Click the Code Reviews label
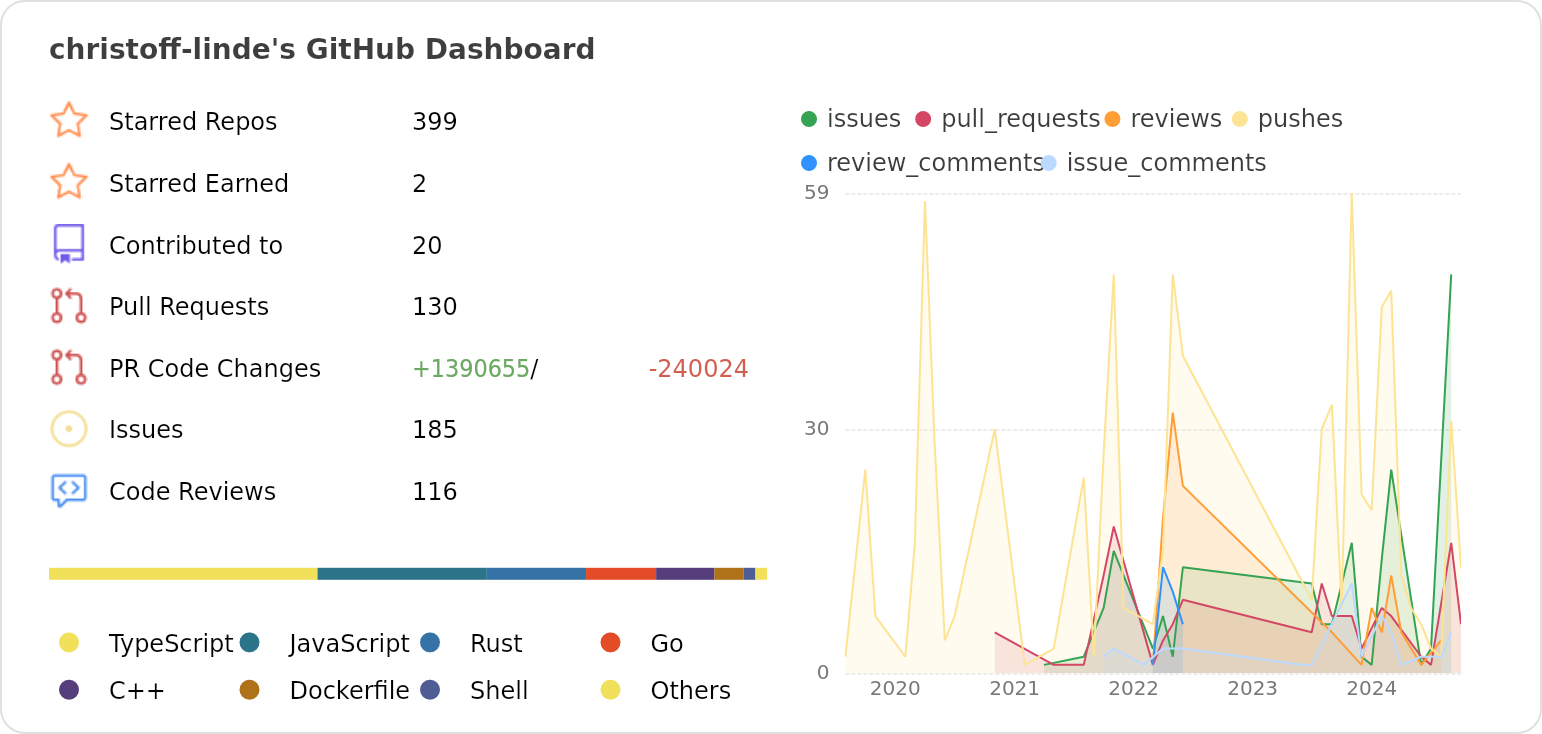The height and width of the screenshot is (734, 1542). 192,492
